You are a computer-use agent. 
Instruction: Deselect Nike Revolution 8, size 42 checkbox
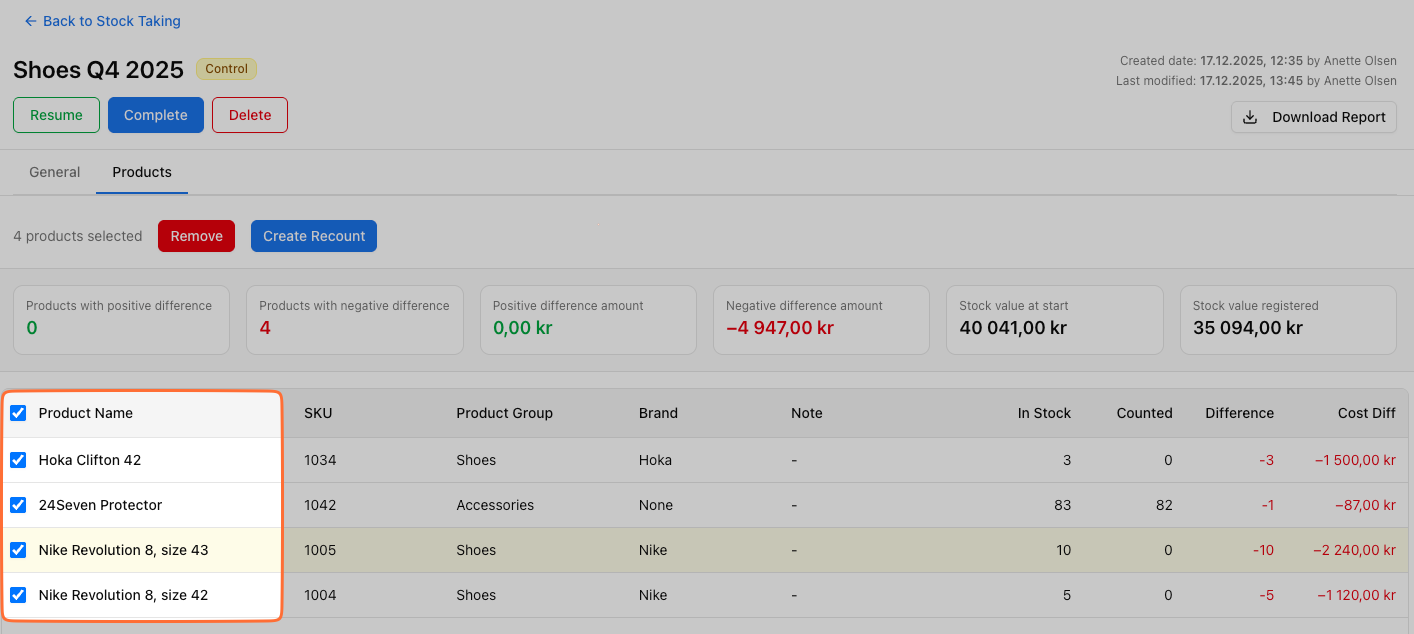click(x=18, y=595)
